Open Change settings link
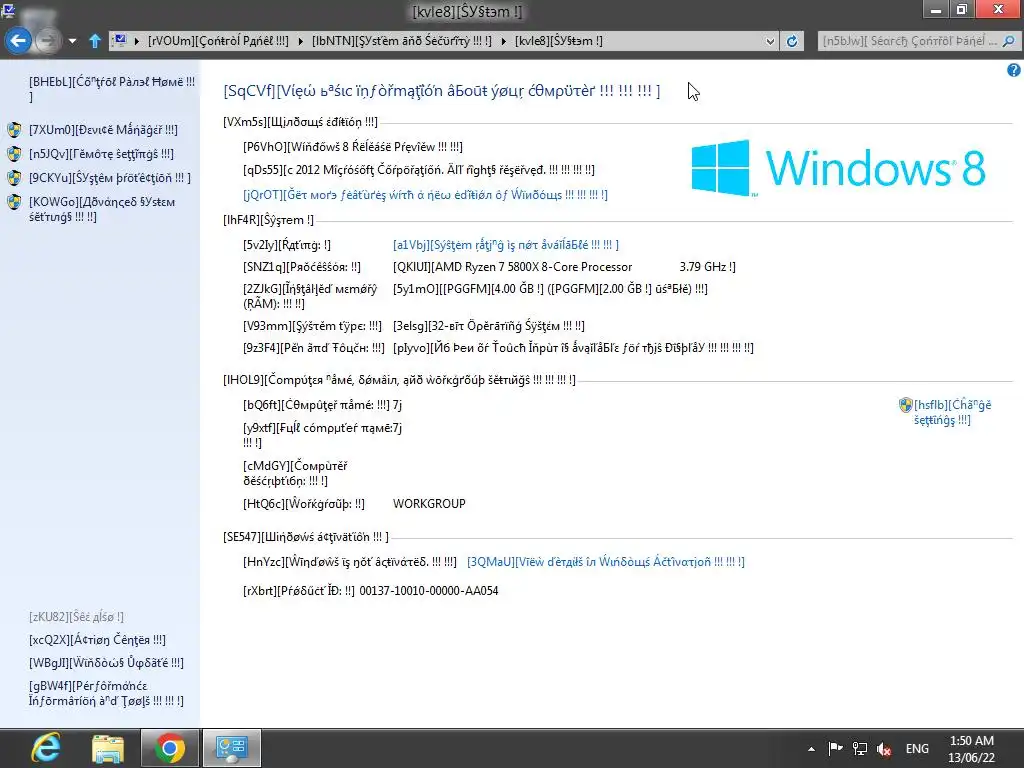 point(952,412)
